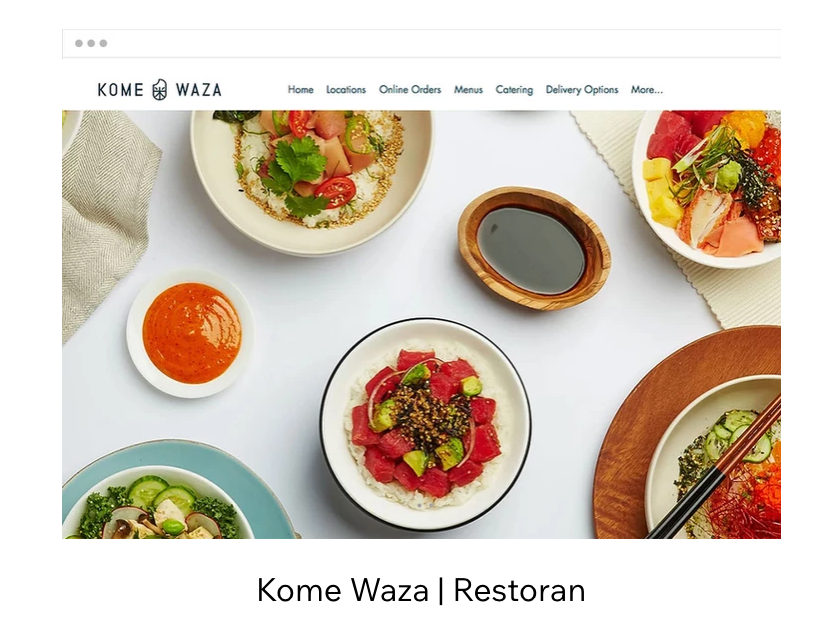This screenshot has width=816, height=630.
Task: Open the Home navigation link
Action: [x=300, y=89]
